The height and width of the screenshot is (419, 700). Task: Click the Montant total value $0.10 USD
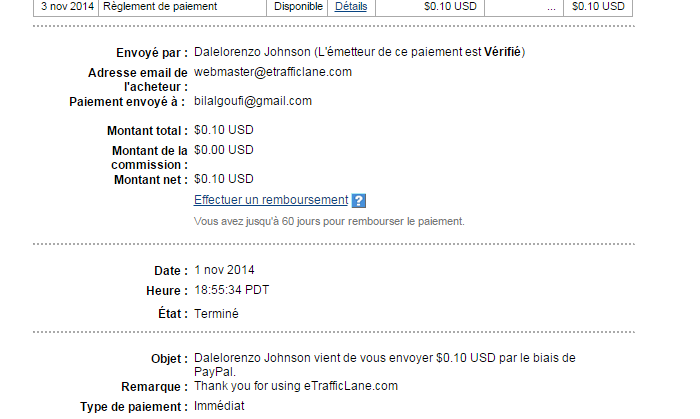coord(224,130)
